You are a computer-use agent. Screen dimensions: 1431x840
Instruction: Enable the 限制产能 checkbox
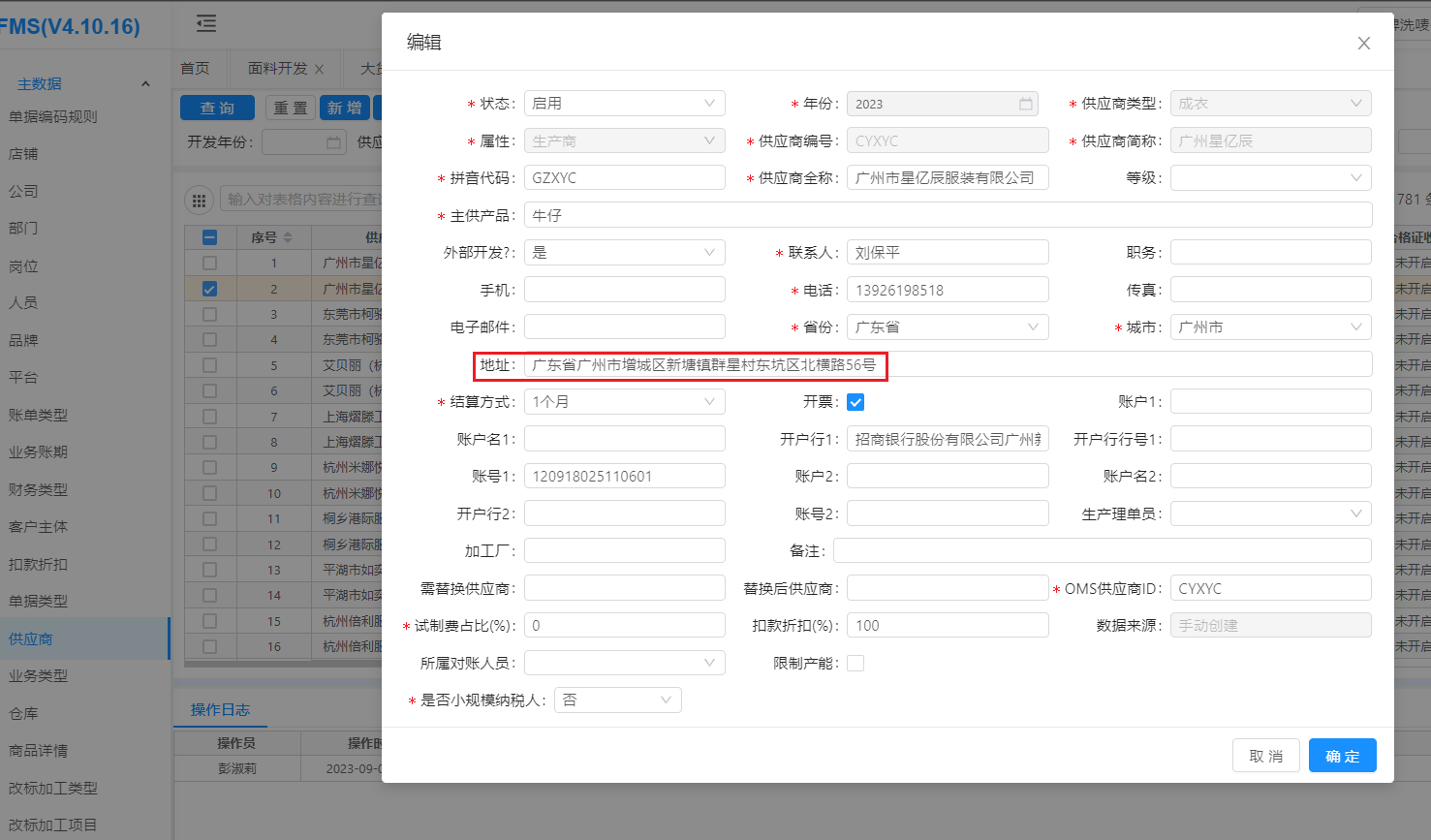(855, 664)
